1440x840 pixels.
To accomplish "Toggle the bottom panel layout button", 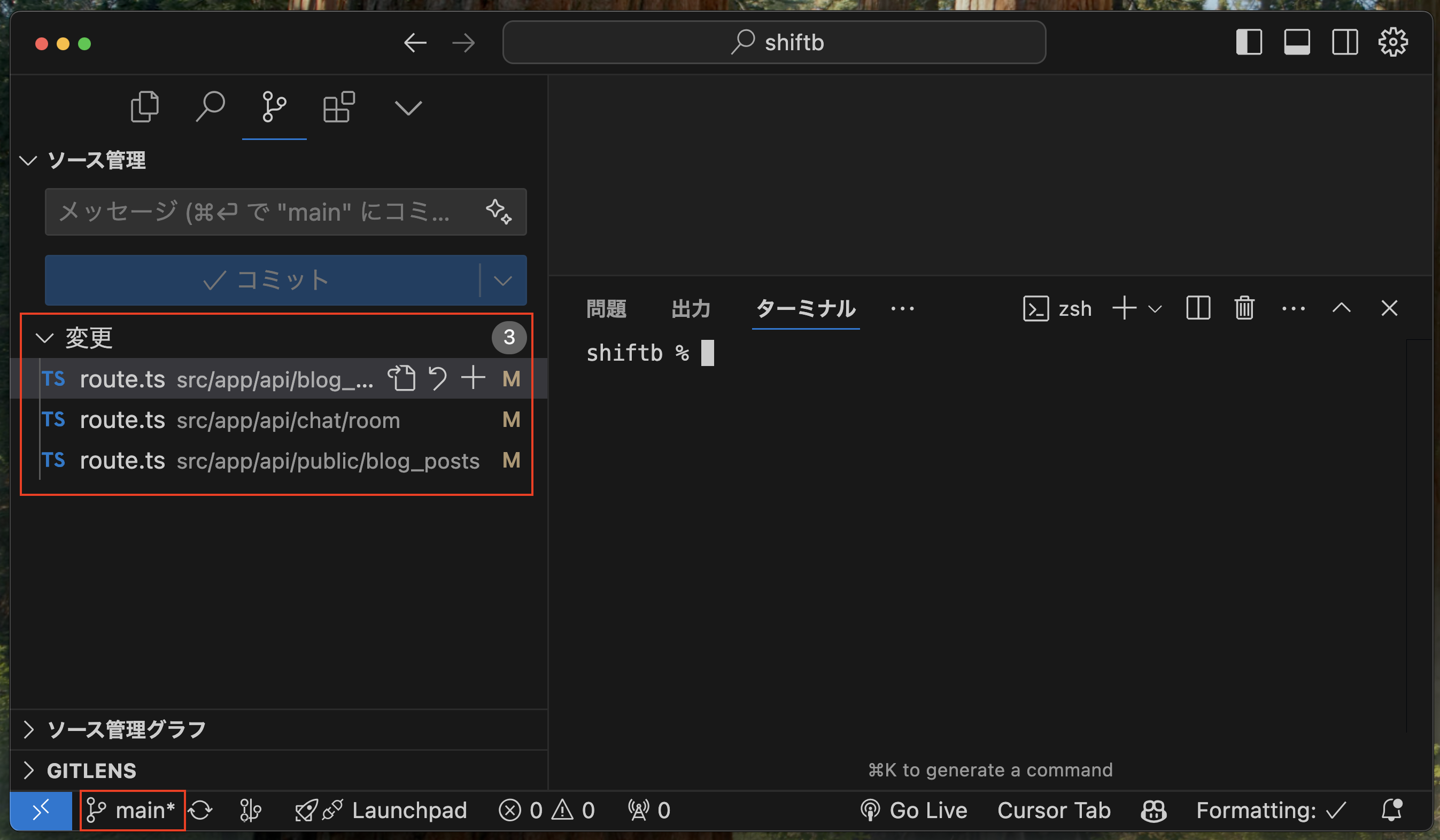I will coord(1297,42).
